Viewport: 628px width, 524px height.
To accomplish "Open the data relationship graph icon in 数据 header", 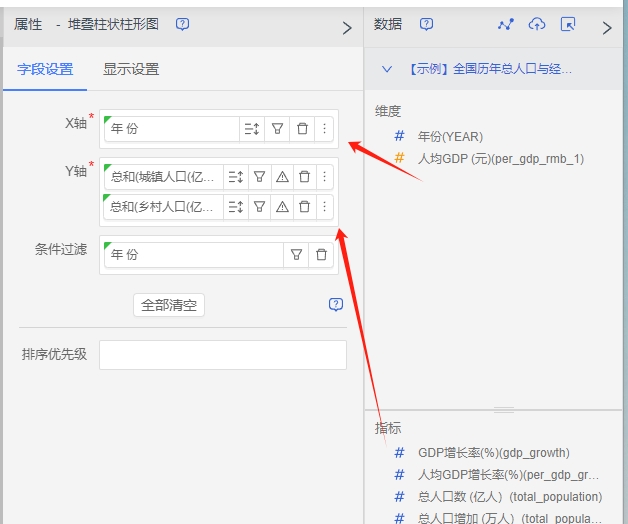I will tap(506, 25).
